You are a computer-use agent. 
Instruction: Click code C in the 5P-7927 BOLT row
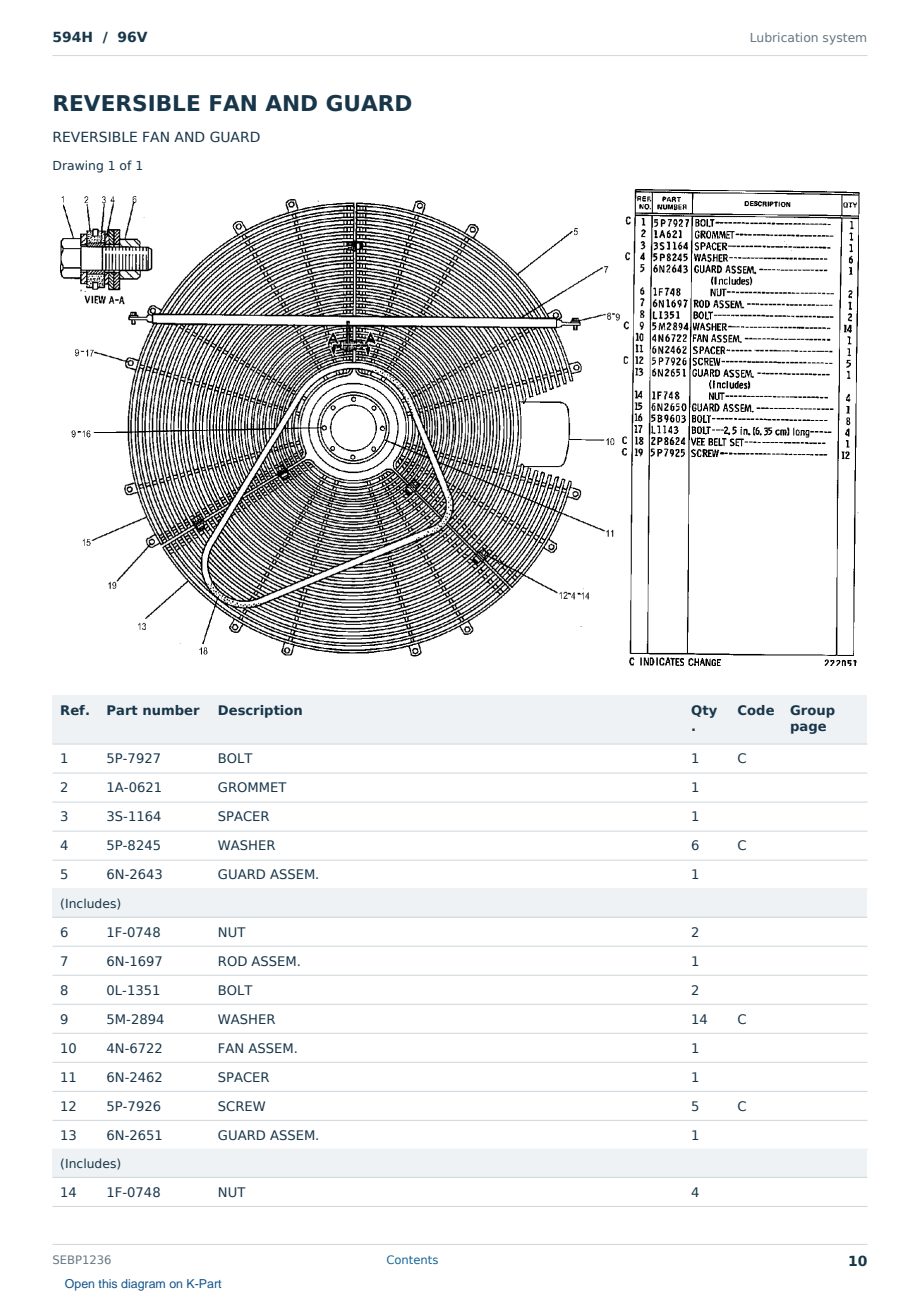tap(742, 758)
